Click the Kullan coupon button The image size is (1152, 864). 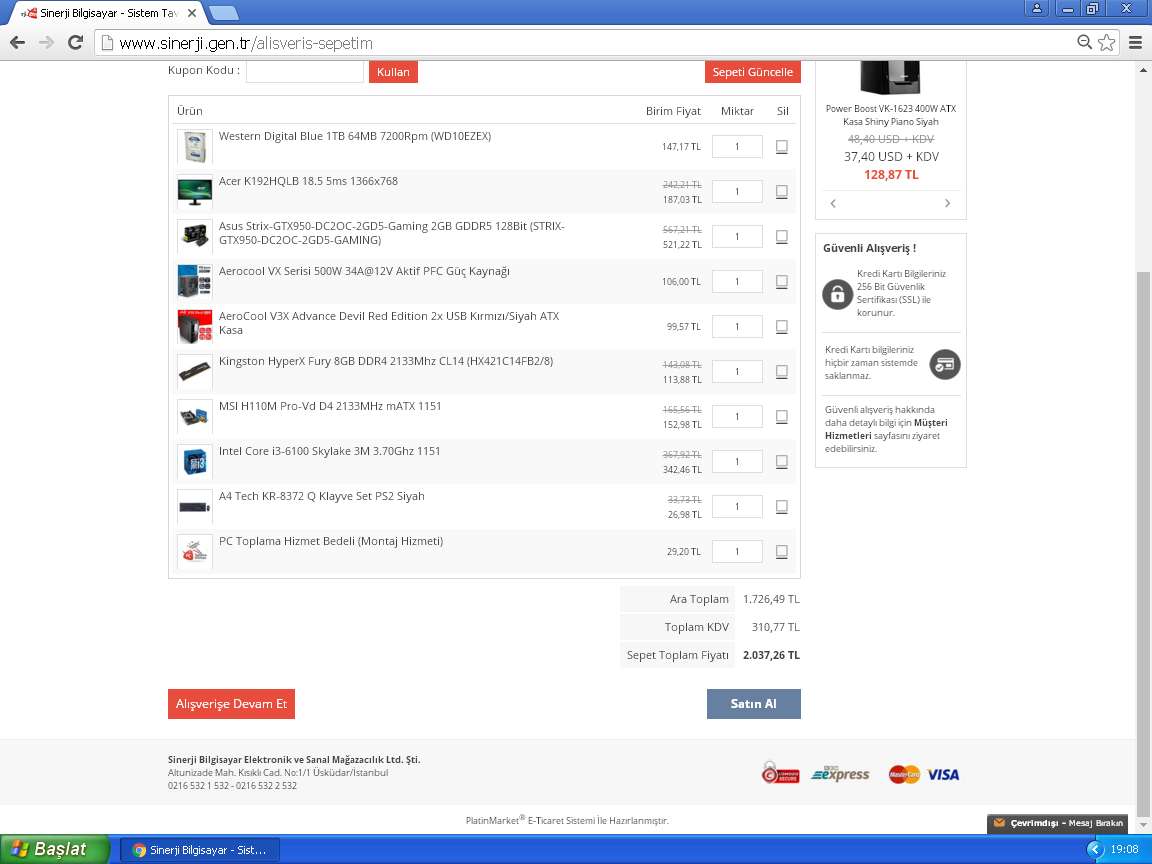click(393, 72)
